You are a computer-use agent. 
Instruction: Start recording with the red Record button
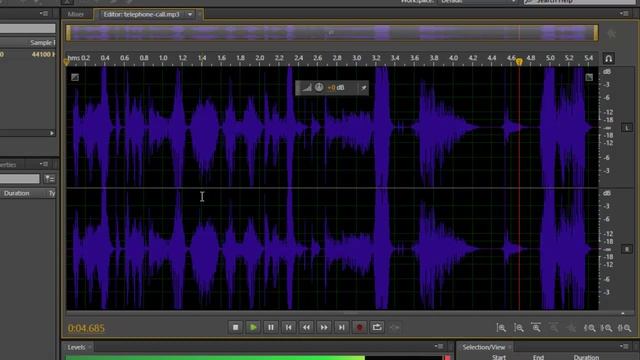(x=359, y=327)
